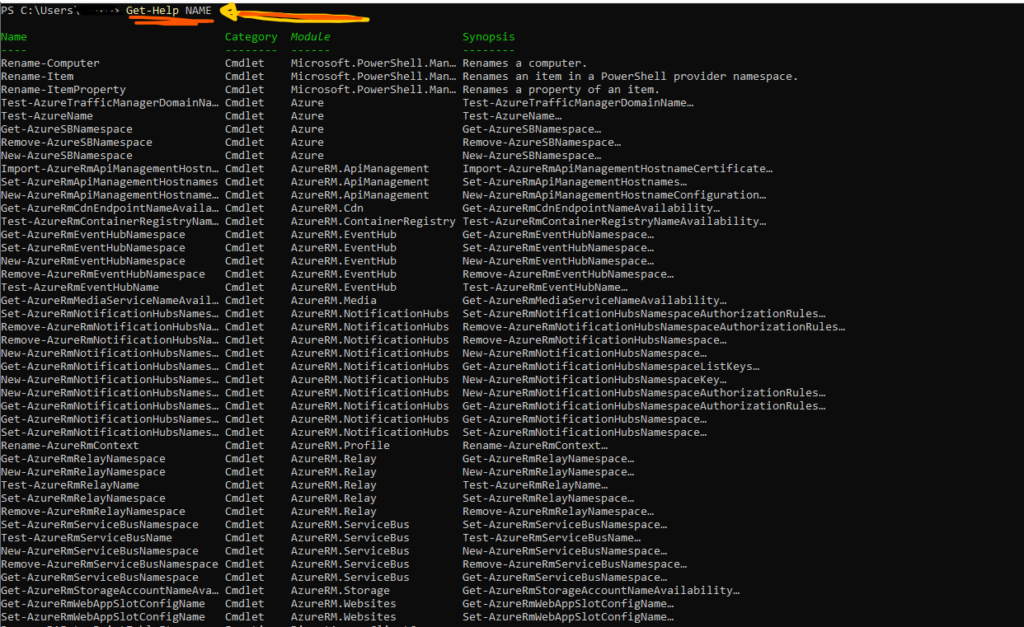Click "Test-AzureRmRelayName…" in the Synopsis column

click(535, 485)
